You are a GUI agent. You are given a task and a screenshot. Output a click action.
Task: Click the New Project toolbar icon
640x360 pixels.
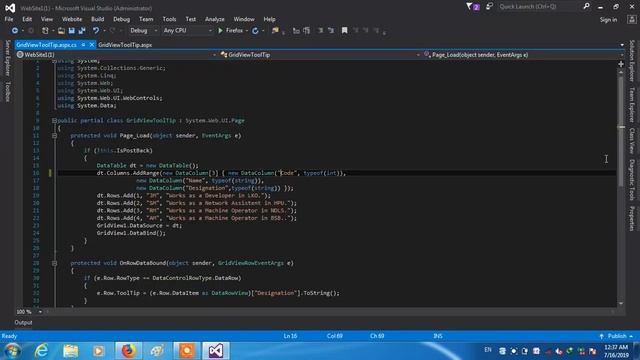click(x=45, y=31)
